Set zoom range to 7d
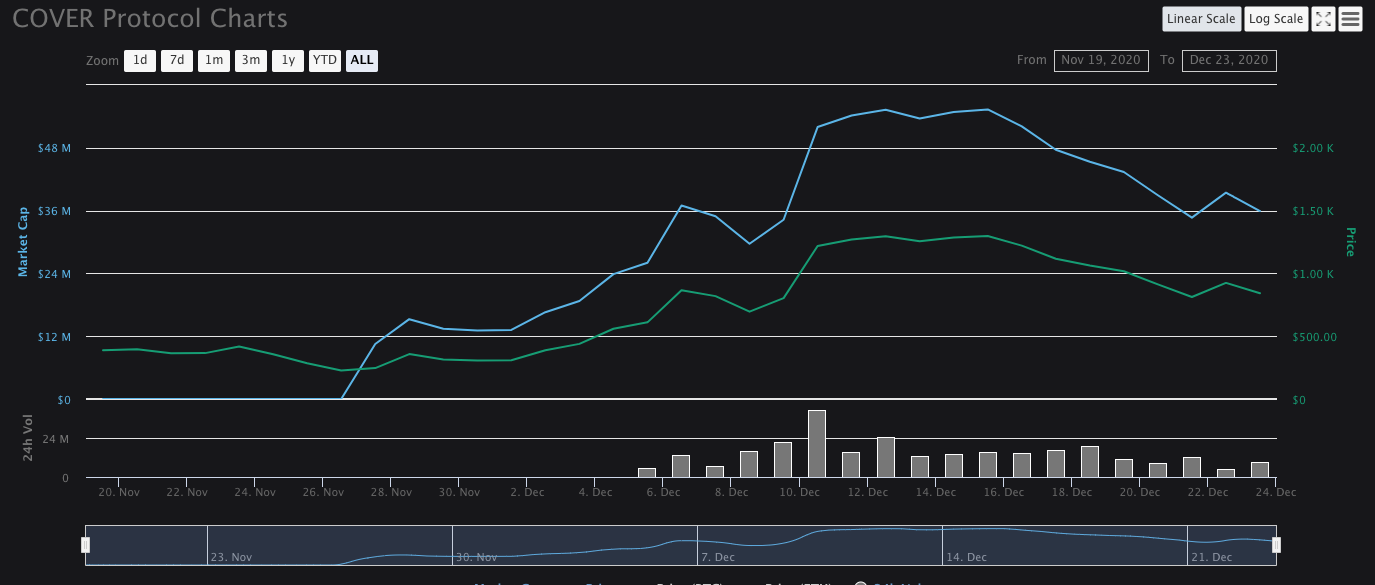 (x=177, y=61)
